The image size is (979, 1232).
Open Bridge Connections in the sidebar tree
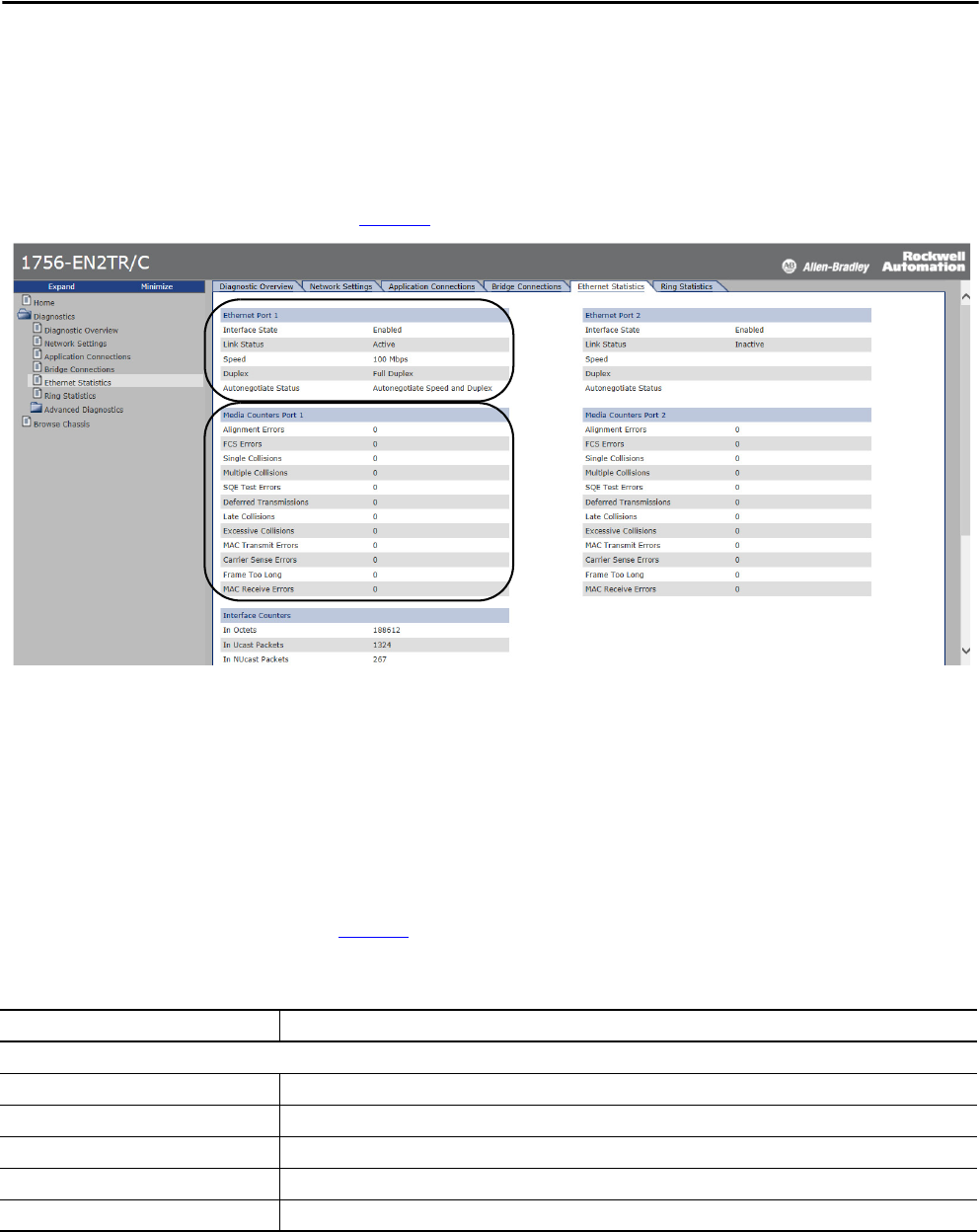tap(79, 369)
